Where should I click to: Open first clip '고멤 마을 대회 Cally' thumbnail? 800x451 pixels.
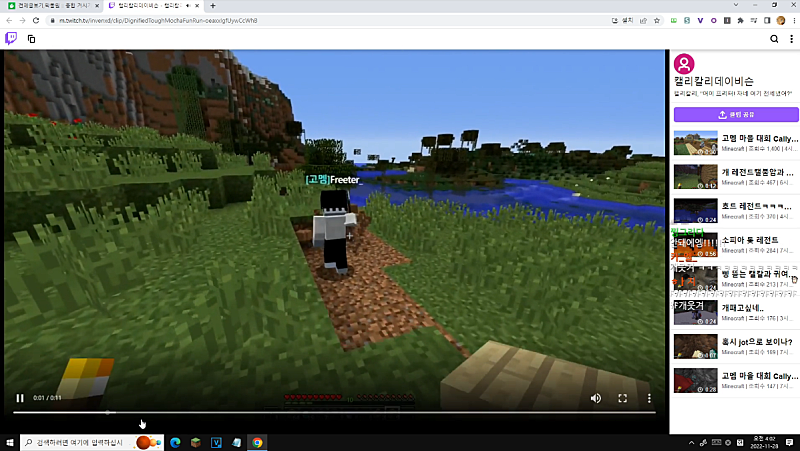[695, 143]
